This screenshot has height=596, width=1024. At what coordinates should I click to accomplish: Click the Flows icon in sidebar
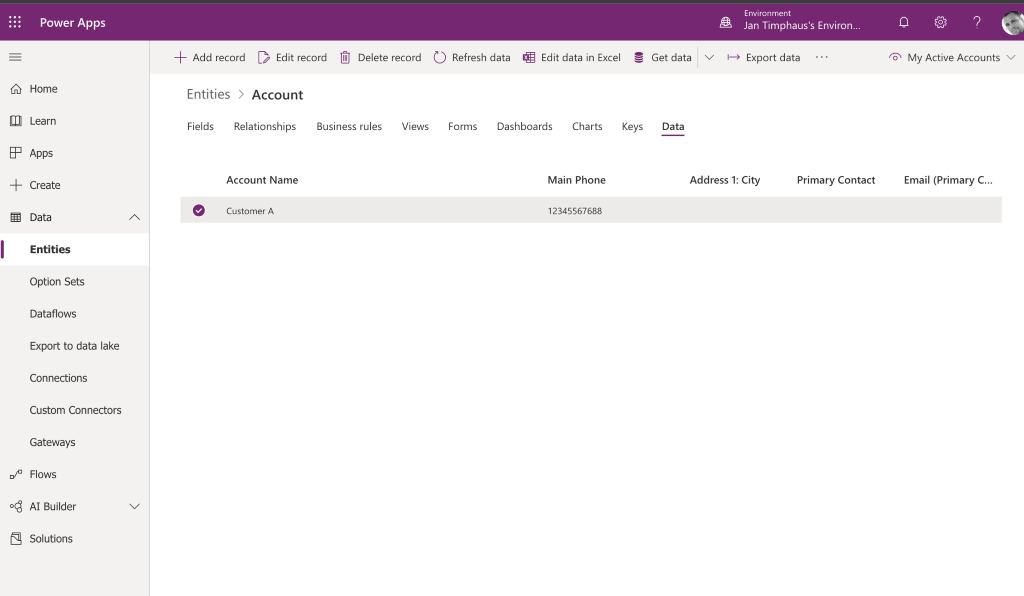(16, 475)
